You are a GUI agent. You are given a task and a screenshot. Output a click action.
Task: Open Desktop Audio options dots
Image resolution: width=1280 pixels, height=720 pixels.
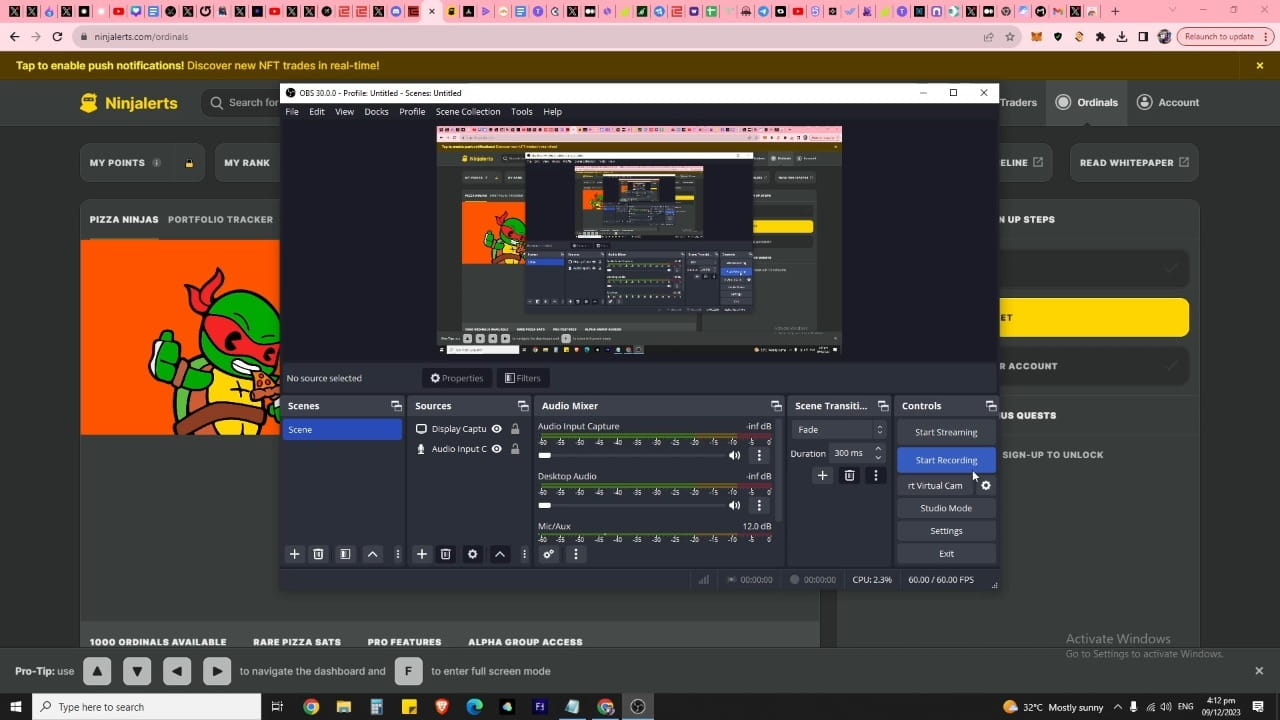point(759,505)
